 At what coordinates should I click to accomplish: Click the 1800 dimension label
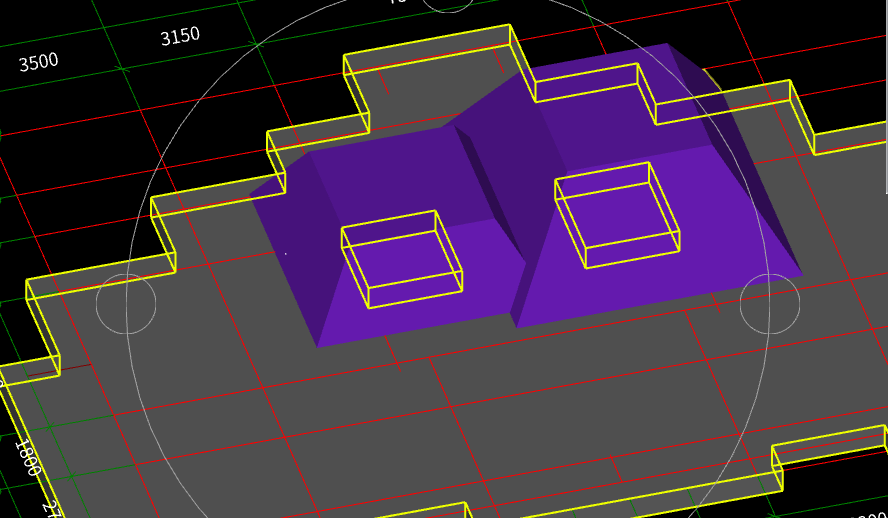27,457
